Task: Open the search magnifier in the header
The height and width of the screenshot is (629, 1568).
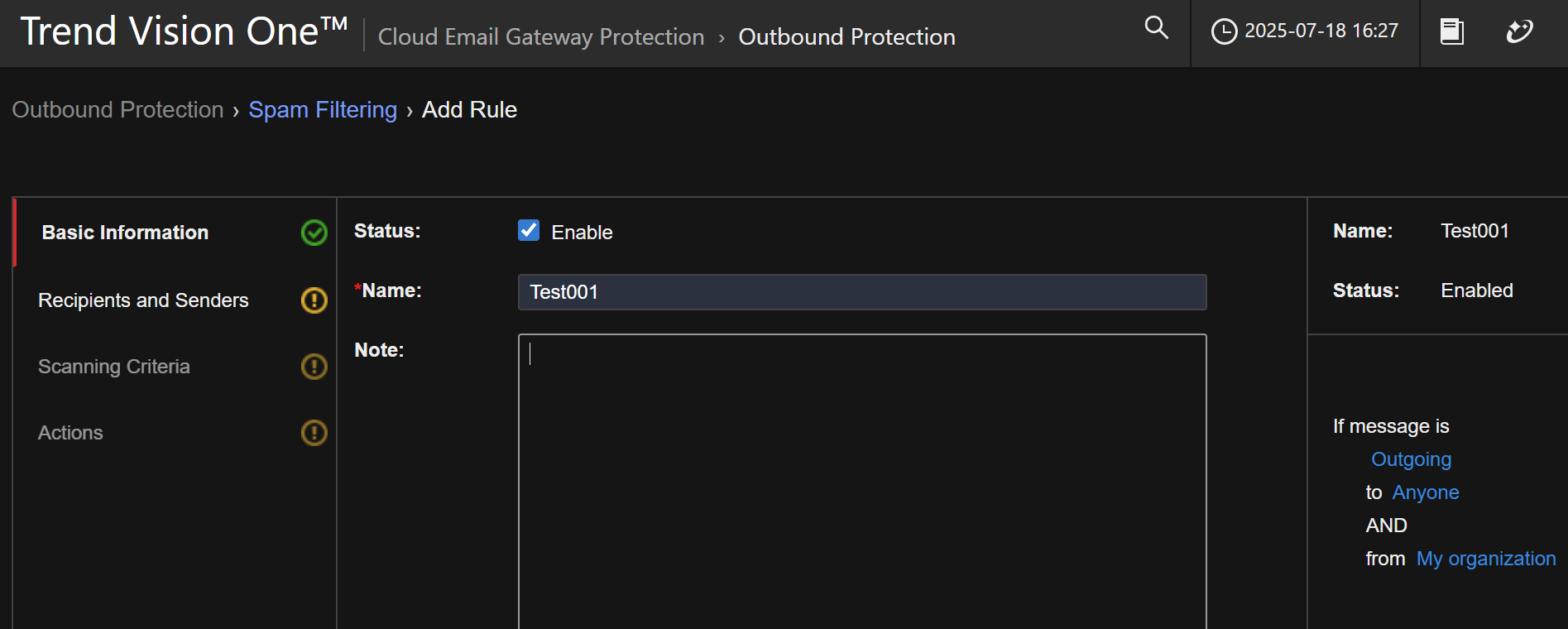Action: pyautogui.click(x=1156, y=28)
